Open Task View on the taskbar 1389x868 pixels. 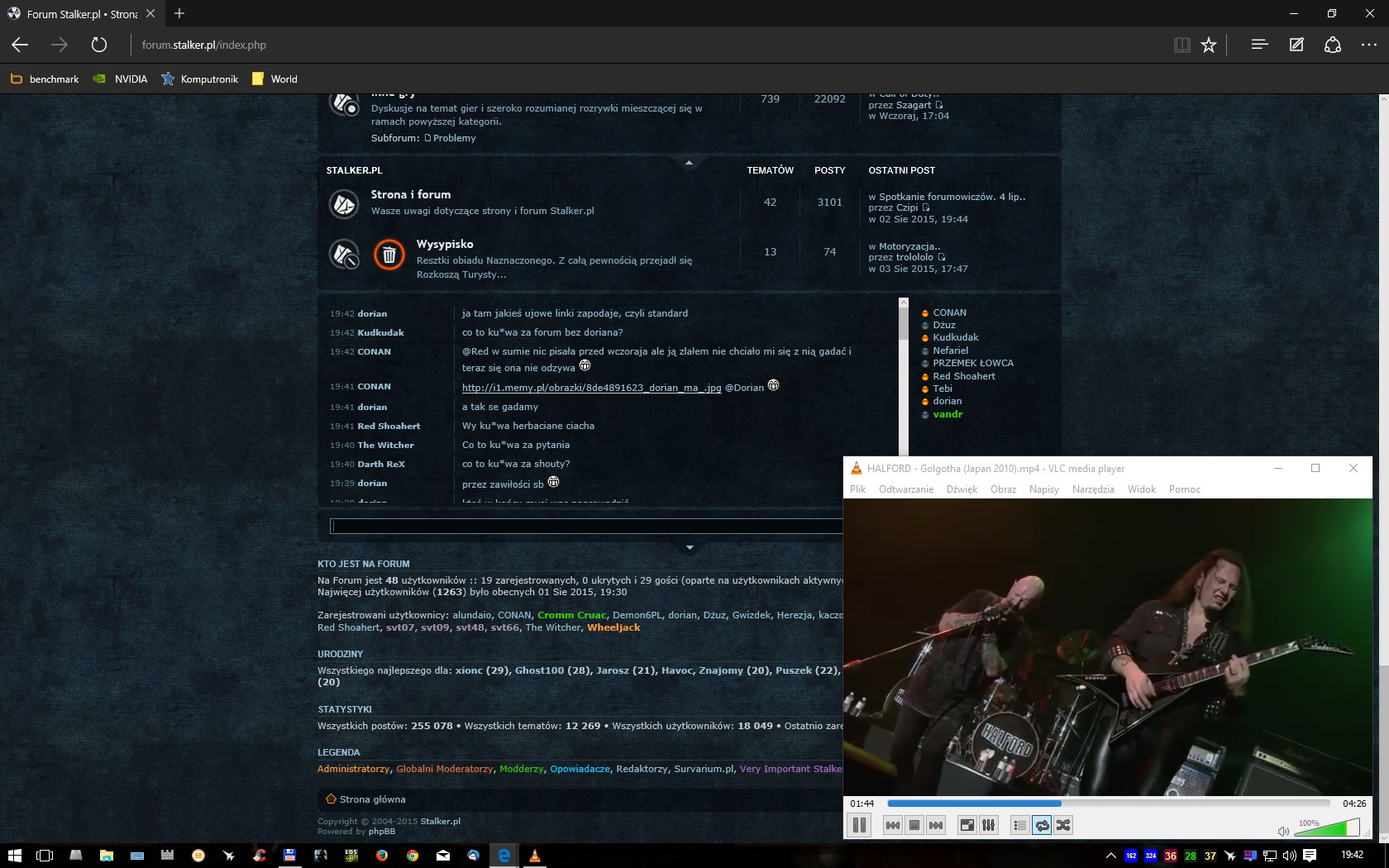click(45, 856)
